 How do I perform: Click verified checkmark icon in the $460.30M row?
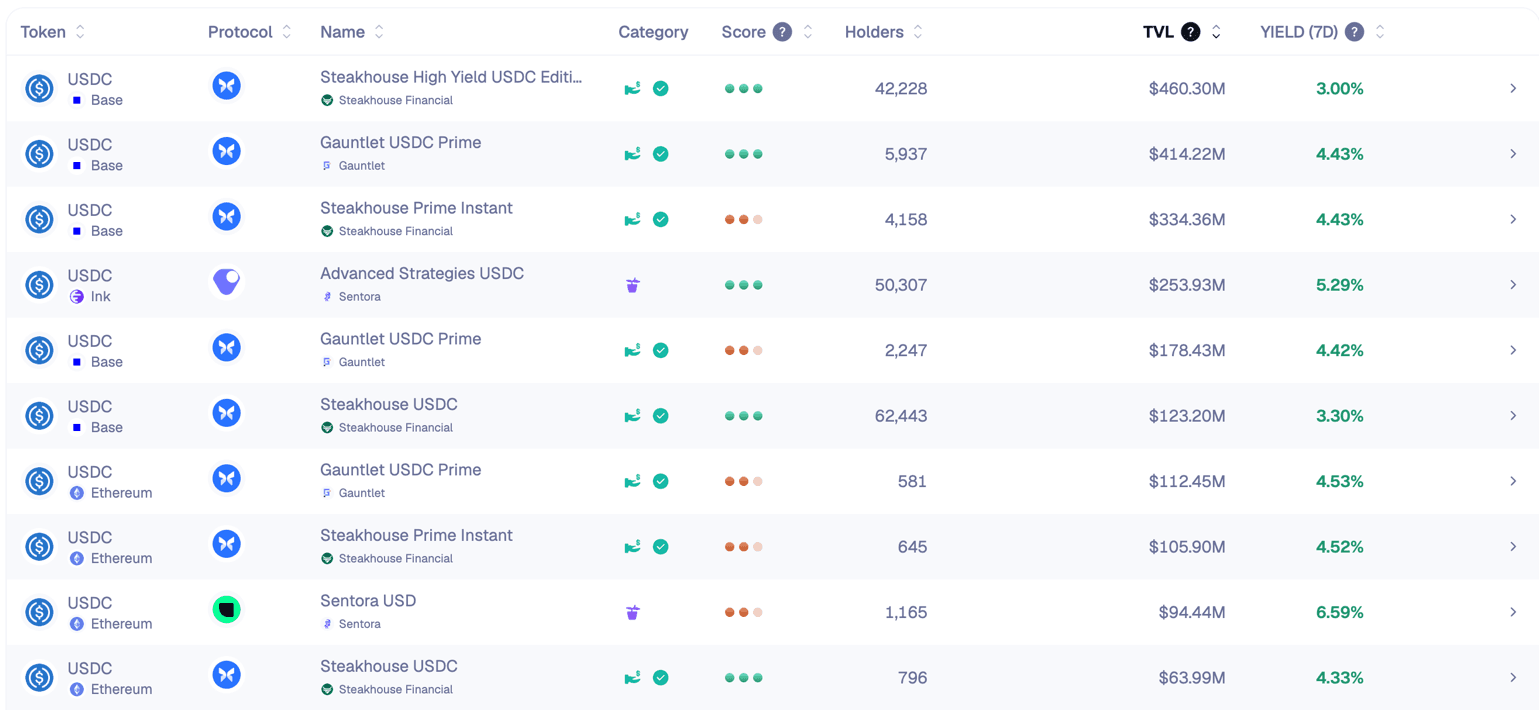click(661, 89)
